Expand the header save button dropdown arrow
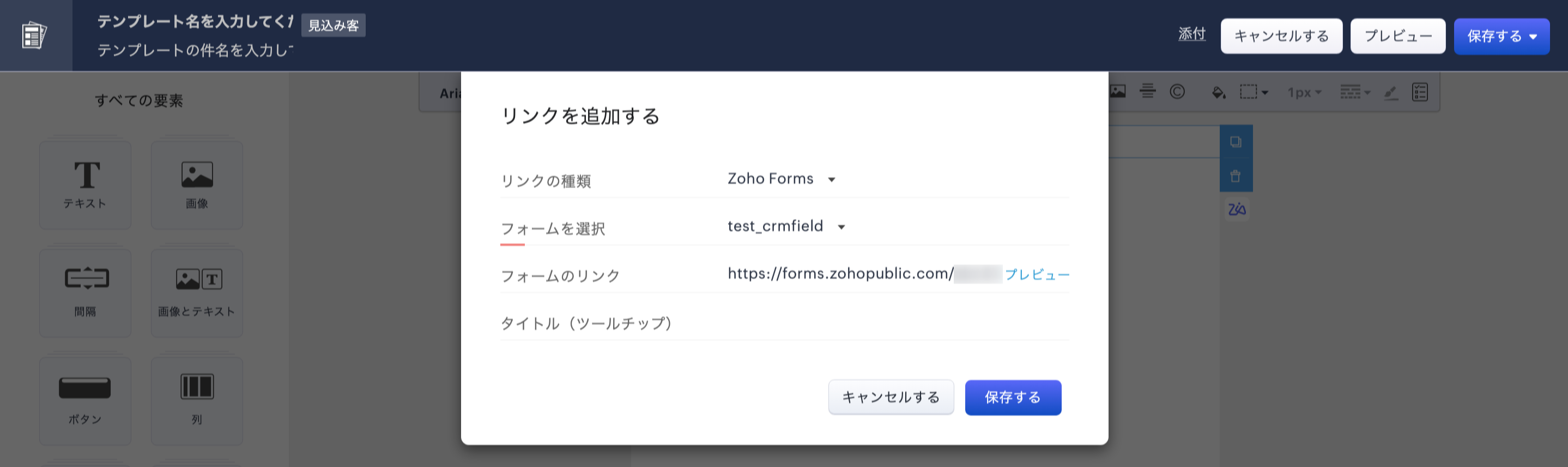 tap(1534, 37)
